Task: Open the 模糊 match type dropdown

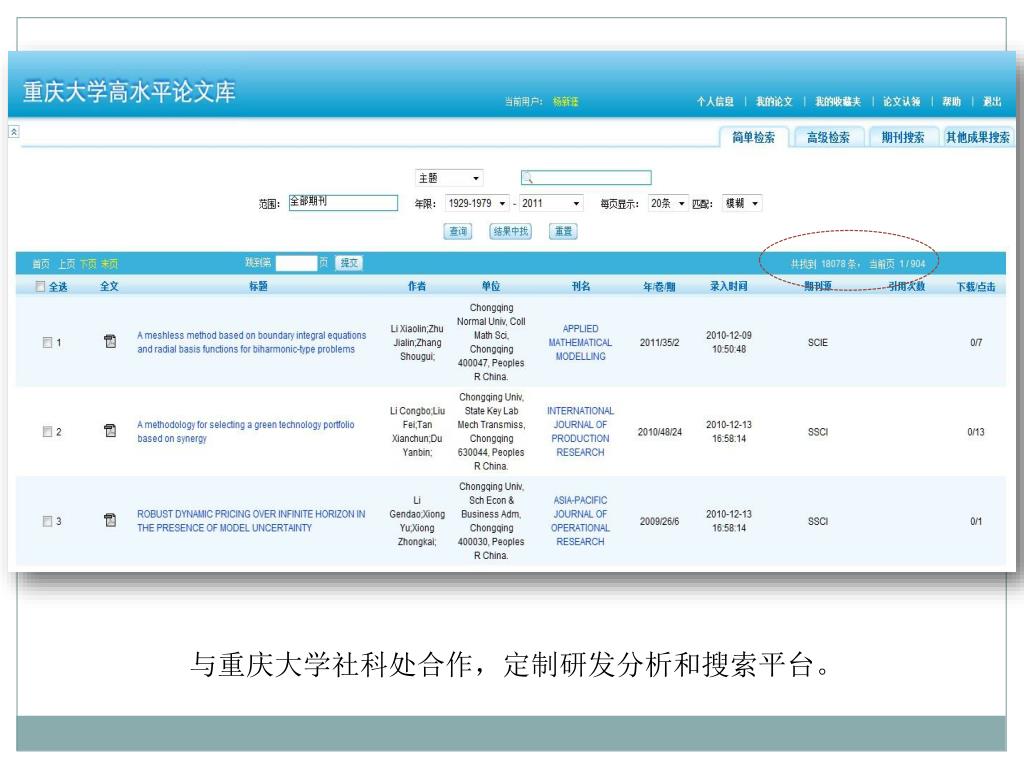Action: click(x=743, y=203)
